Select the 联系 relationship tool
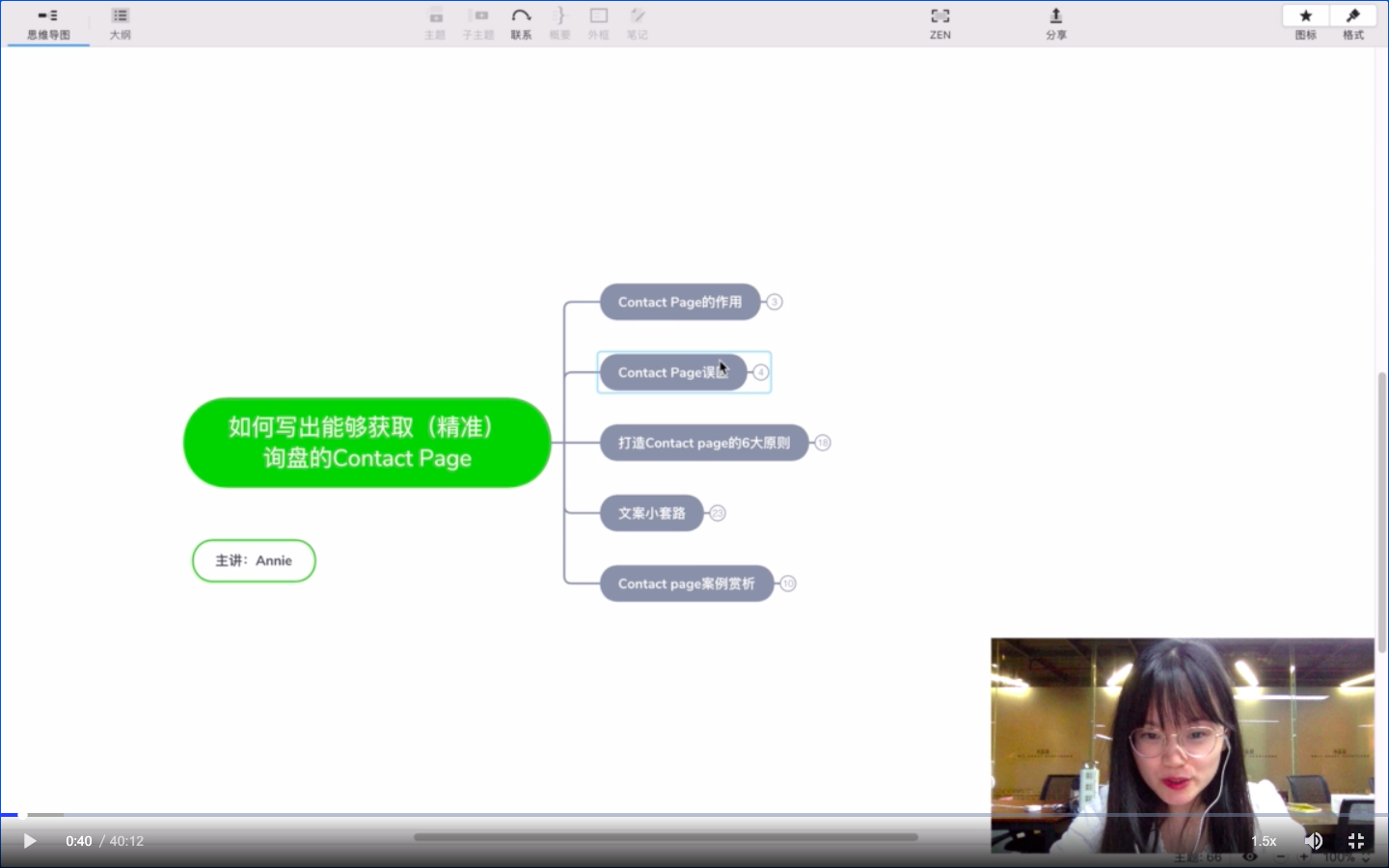Viewport: 1389px width, 868px height. (521, 24)
